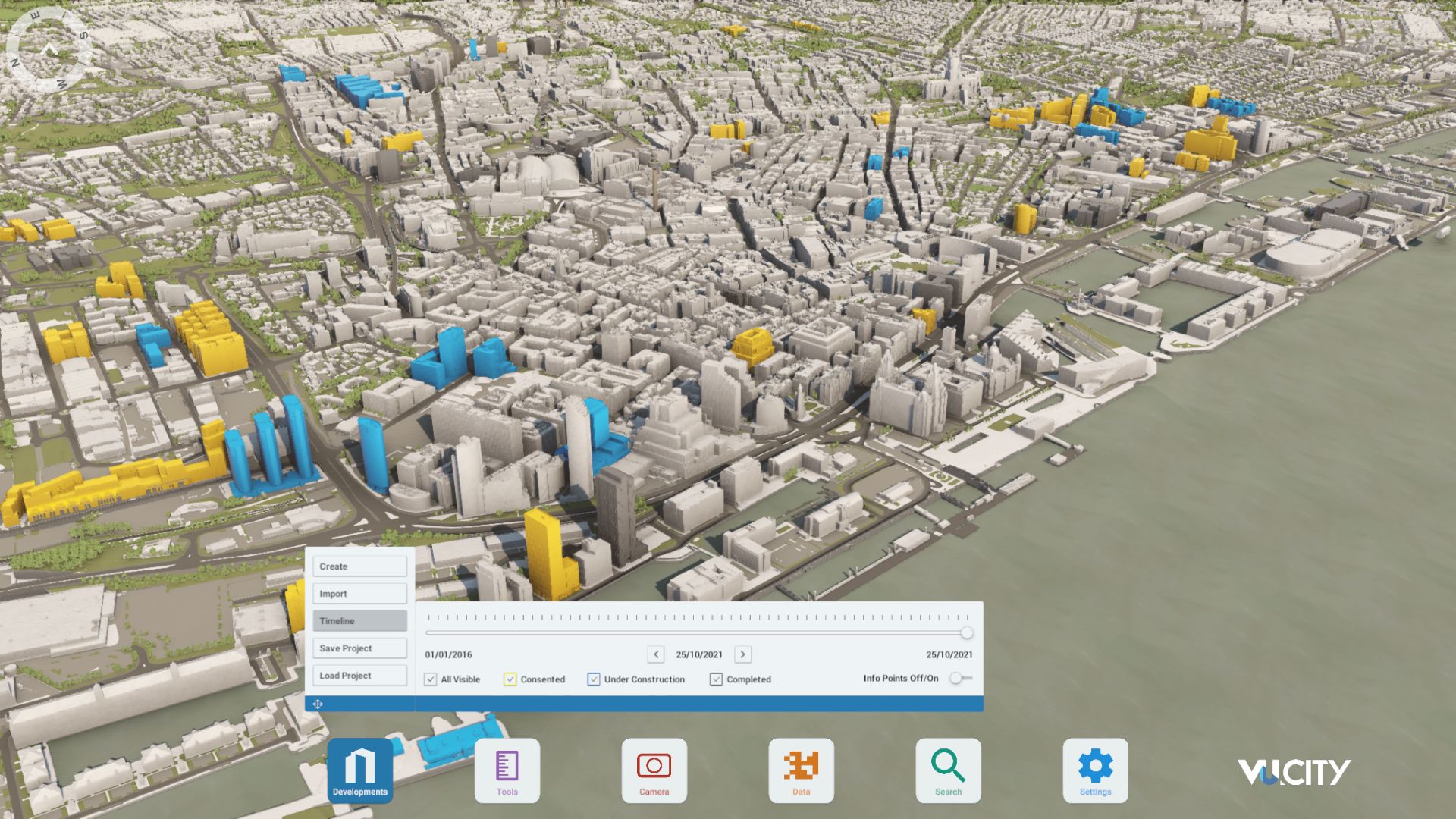This screenshot has width=1456, height=819.
Task: Click Save Project
Action: [x=359, y=648]
